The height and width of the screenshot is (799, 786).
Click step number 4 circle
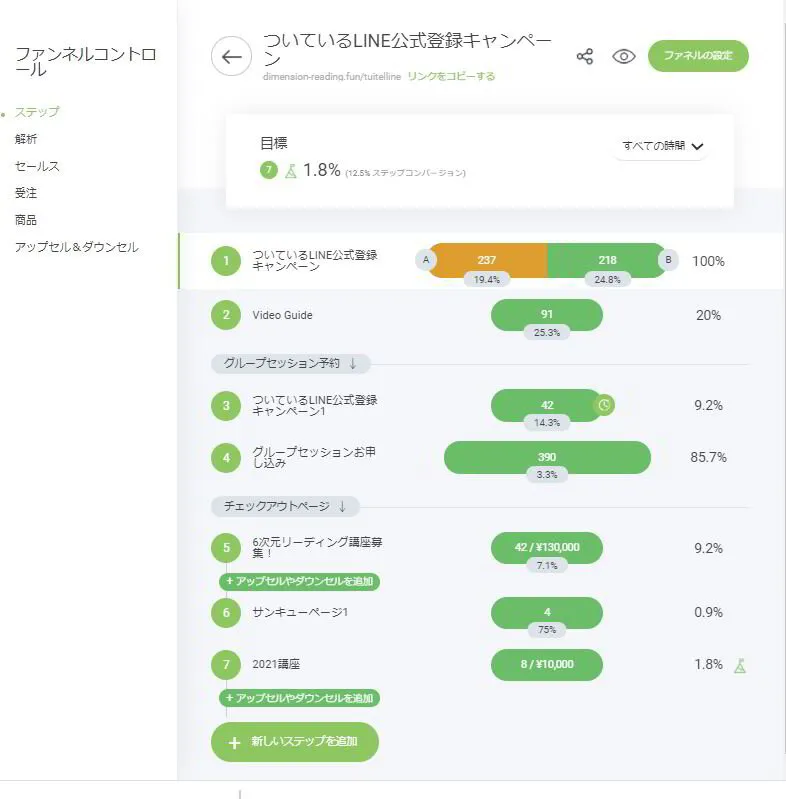(226, 458)
